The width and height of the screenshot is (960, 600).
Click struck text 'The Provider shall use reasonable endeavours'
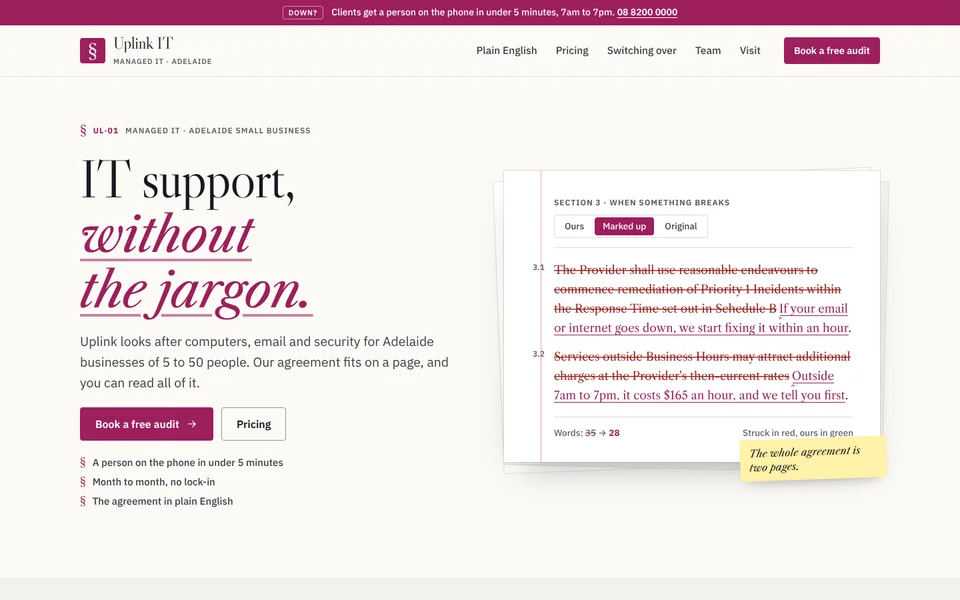(686, 270)
